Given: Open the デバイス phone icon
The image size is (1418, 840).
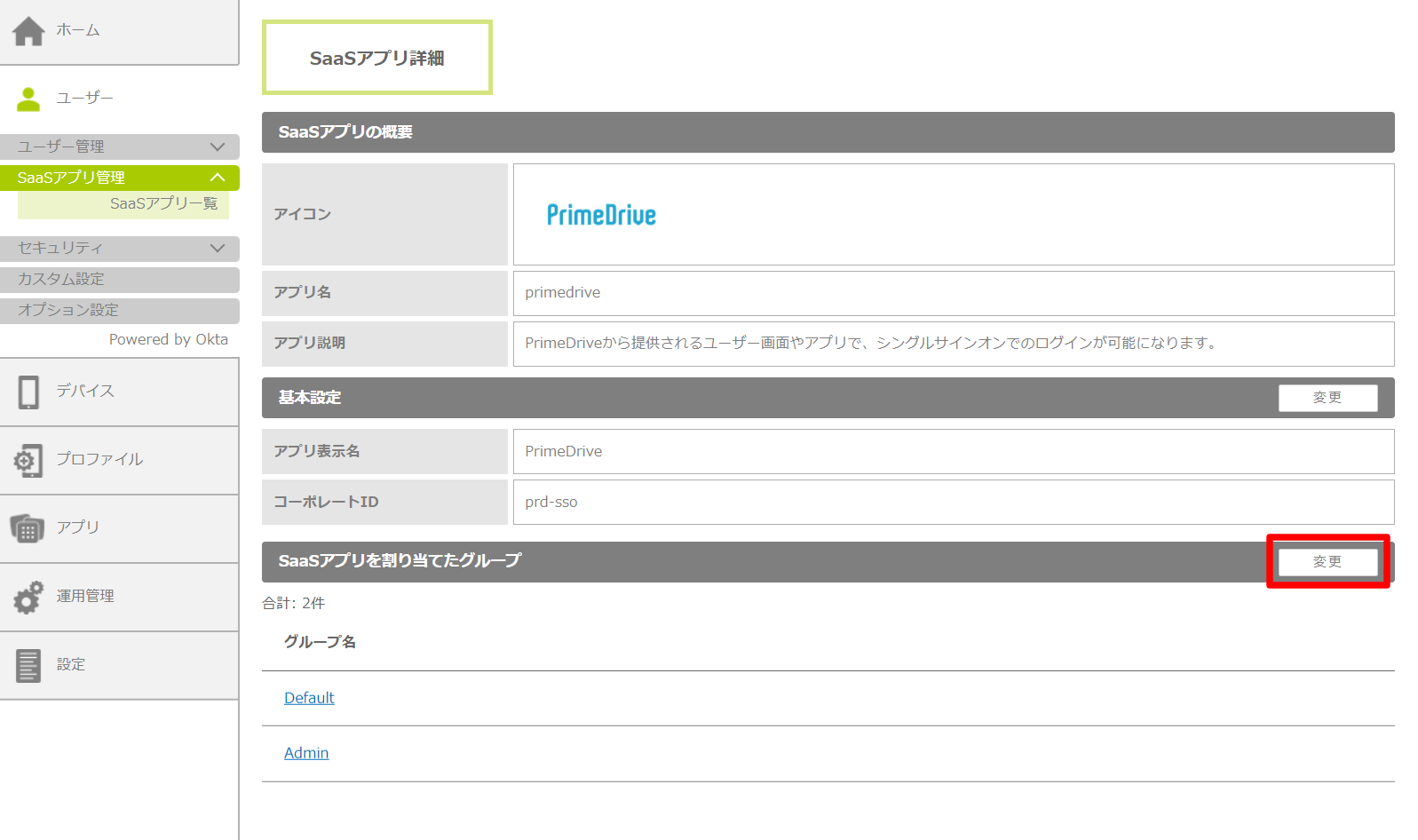Looking at the screenshot, I should click(28, 392).
